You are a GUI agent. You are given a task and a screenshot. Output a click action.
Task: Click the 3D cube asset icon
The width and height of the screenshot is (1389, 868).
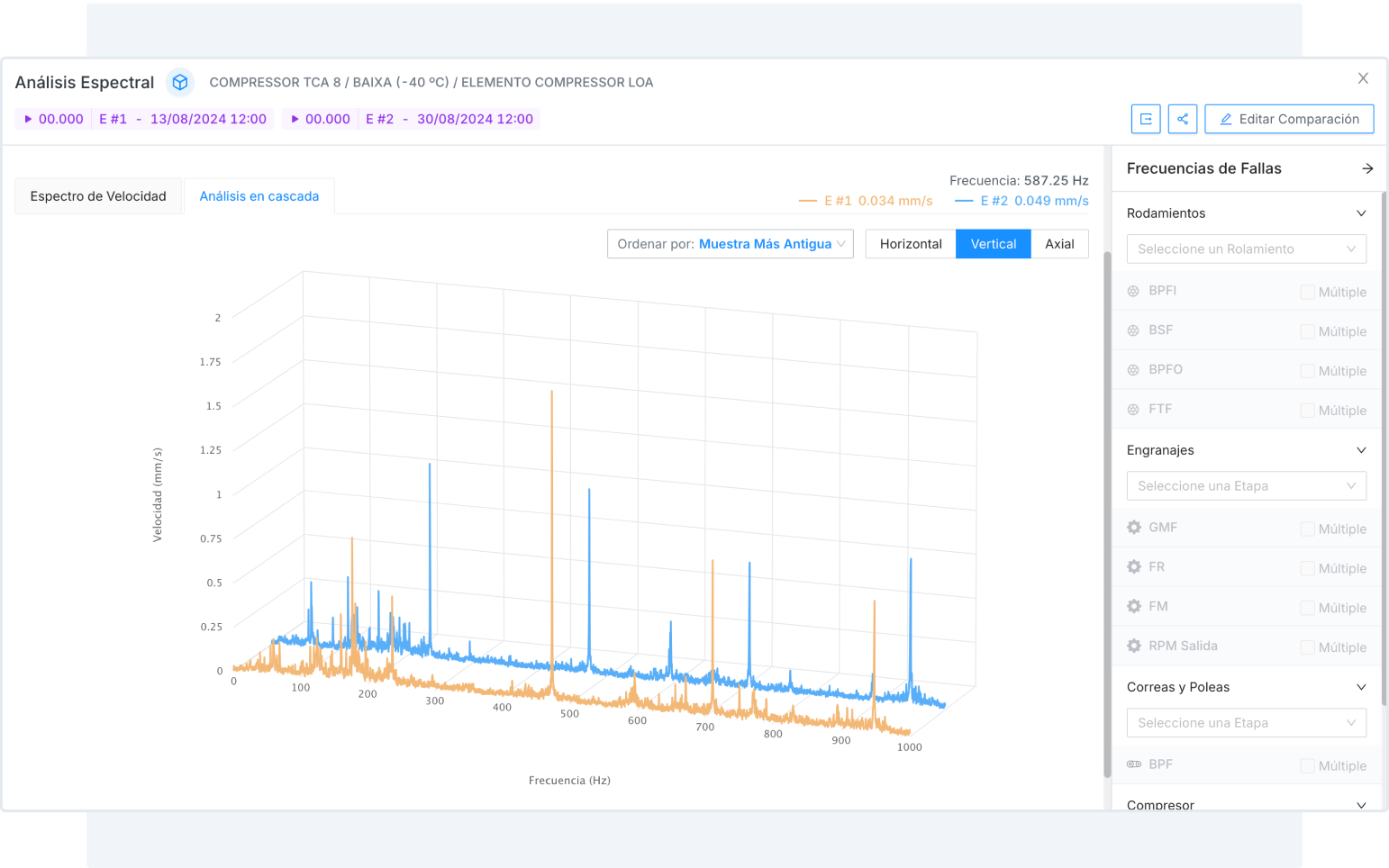[x=180, y=83]
